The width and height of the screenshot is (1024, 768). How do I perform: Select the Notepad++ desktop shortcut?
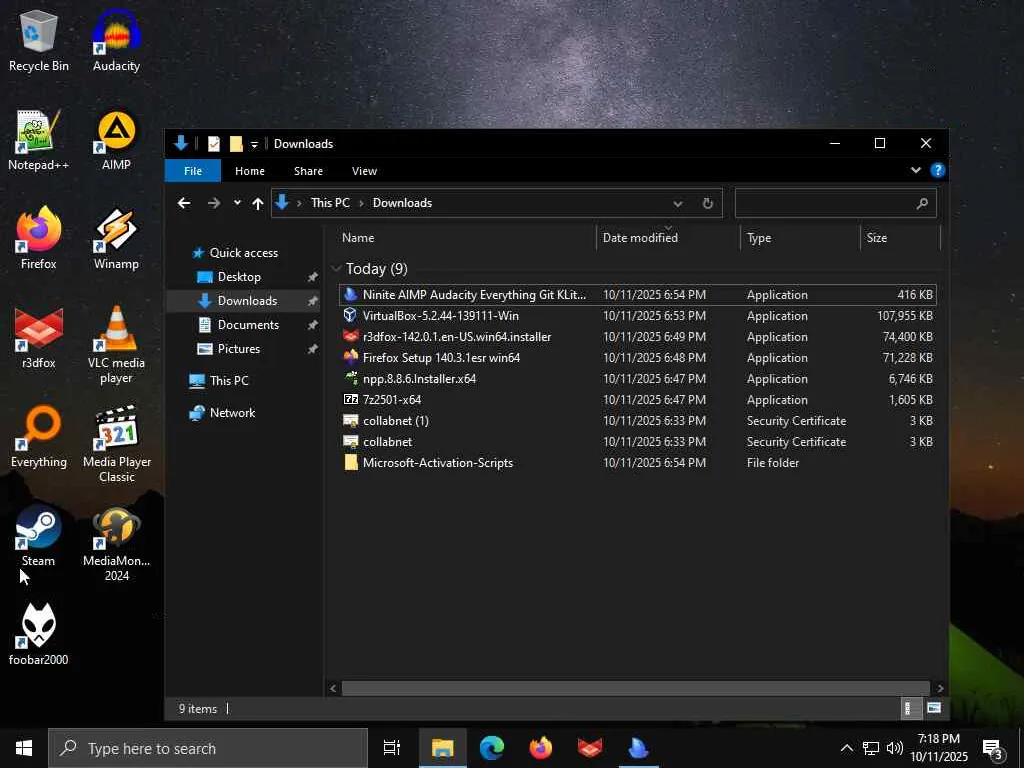pos(39,140)
